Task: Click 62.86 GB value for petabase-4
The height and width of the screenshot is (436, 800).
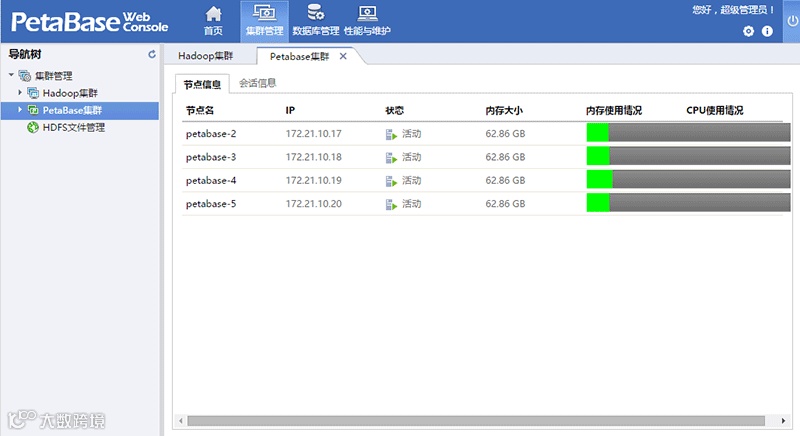Action: pyautogui.click(x=505, y=181)
